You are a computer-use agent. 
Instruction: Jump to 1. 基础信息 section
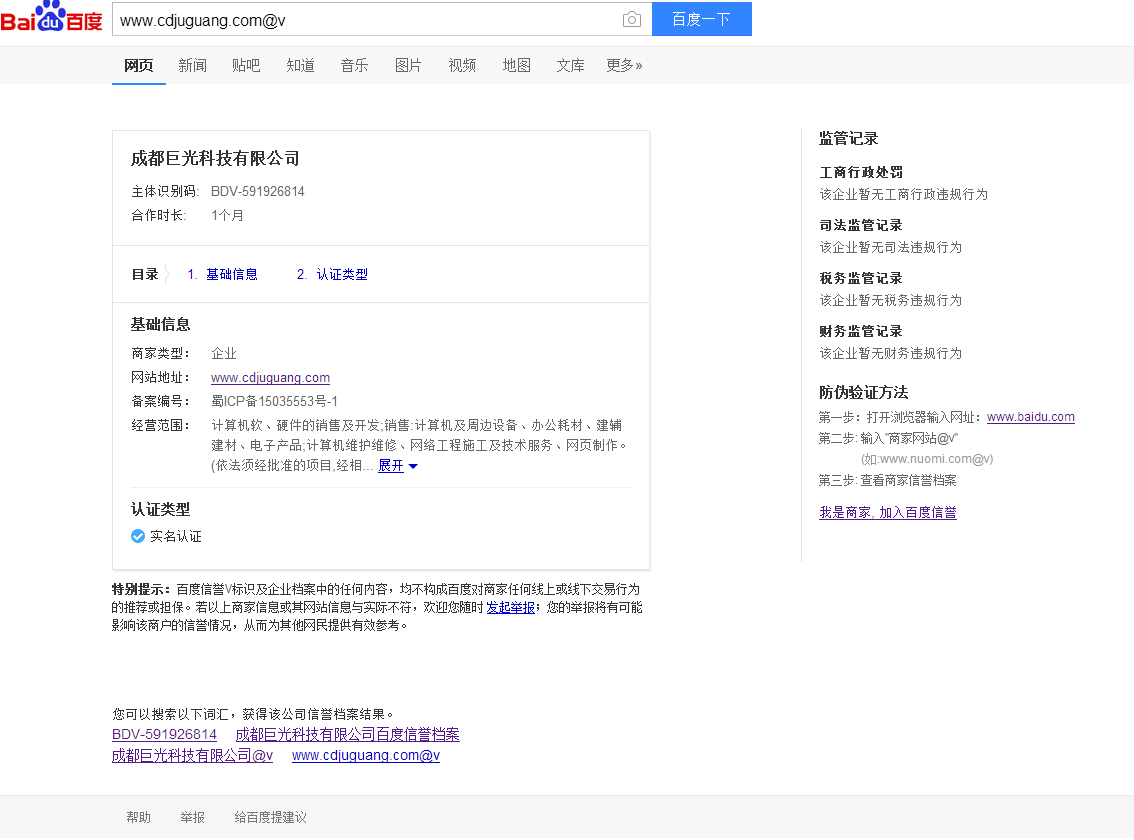[x=222, y=274]
